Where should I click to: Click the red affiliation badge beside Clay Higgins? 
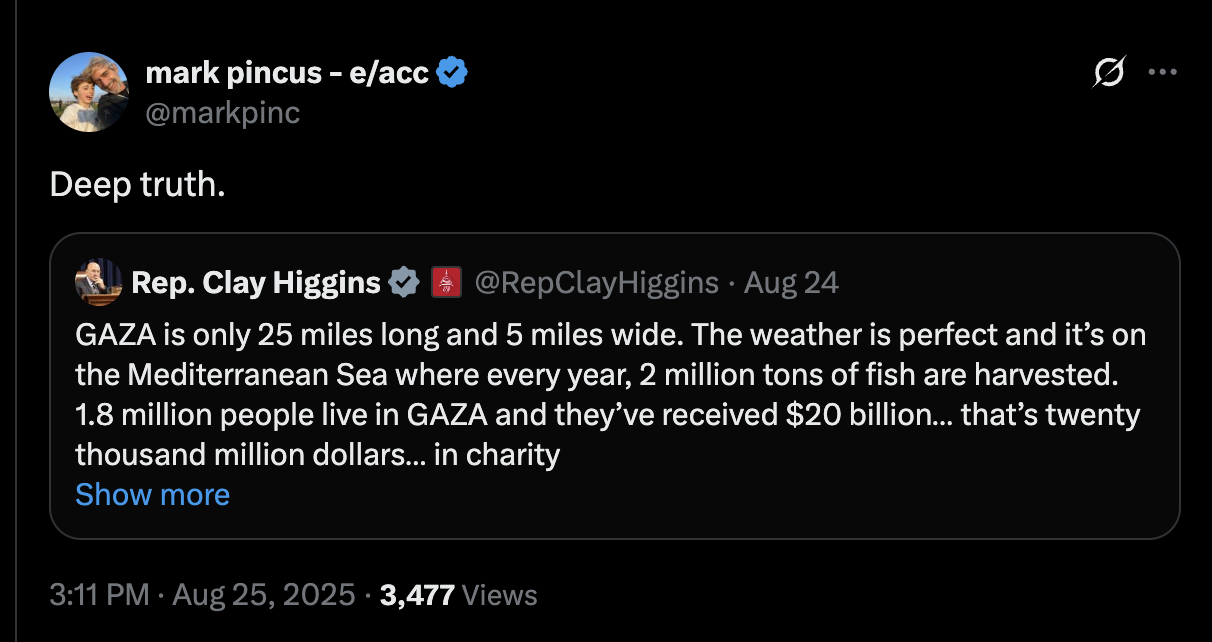click(445, 283)
